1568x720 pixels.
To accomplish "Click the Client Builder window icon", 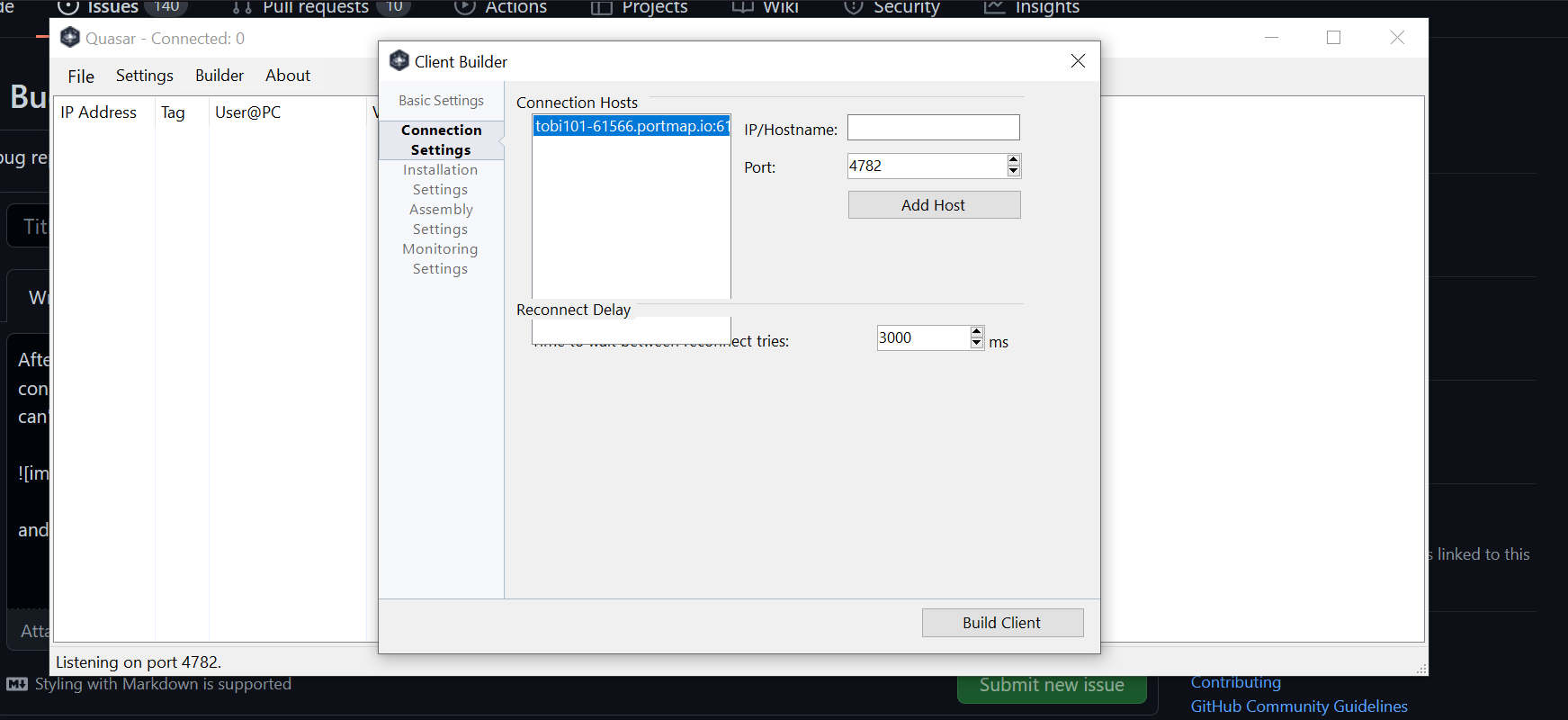I will point(399,60).
